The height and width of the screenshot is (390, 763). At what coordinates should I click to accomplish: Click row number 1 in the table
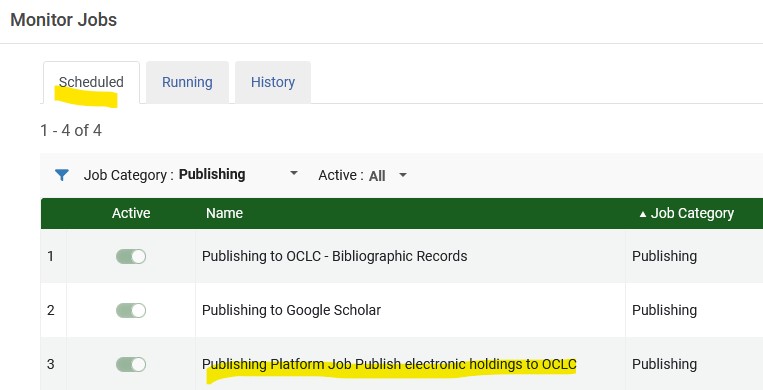(51, 256)
